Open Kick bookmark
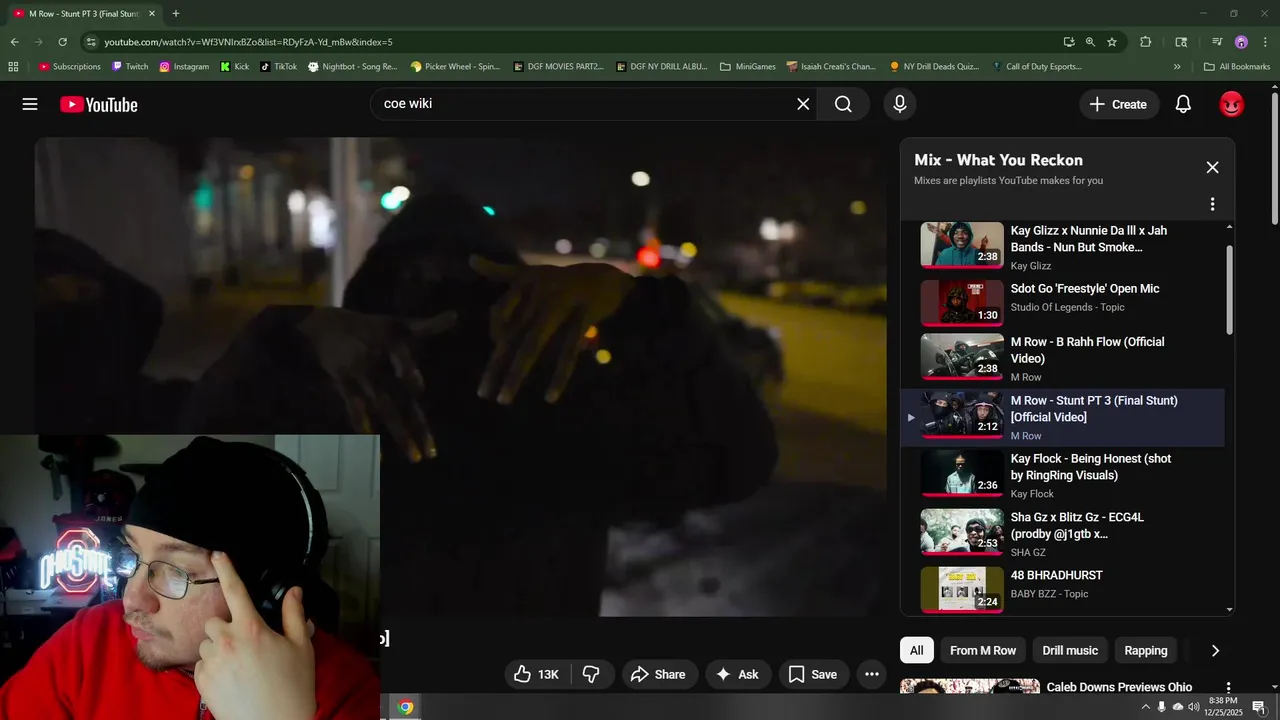 [x=235, y=67]
